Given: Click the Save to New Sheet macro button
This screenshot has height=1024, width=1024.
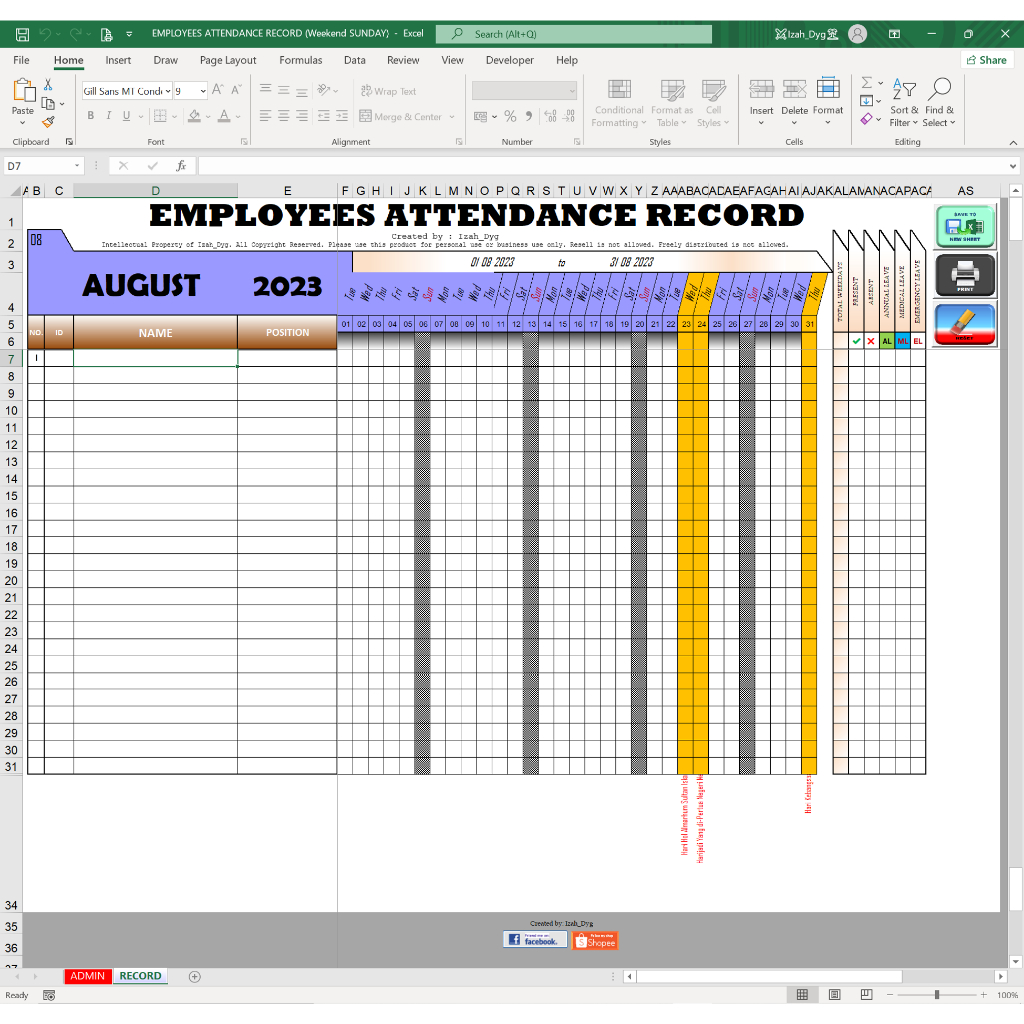Looking at the screenshot, I should pos(963,225).
